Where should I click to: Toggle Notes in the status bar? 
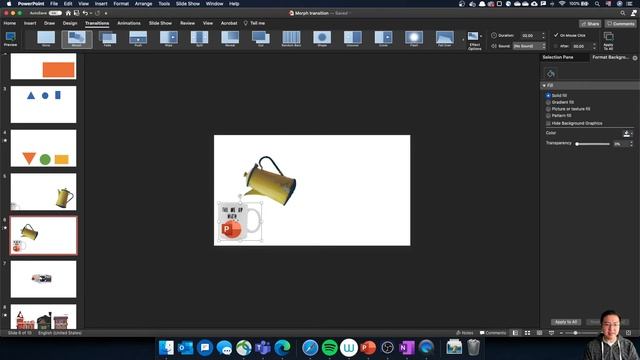pos(464,333)
